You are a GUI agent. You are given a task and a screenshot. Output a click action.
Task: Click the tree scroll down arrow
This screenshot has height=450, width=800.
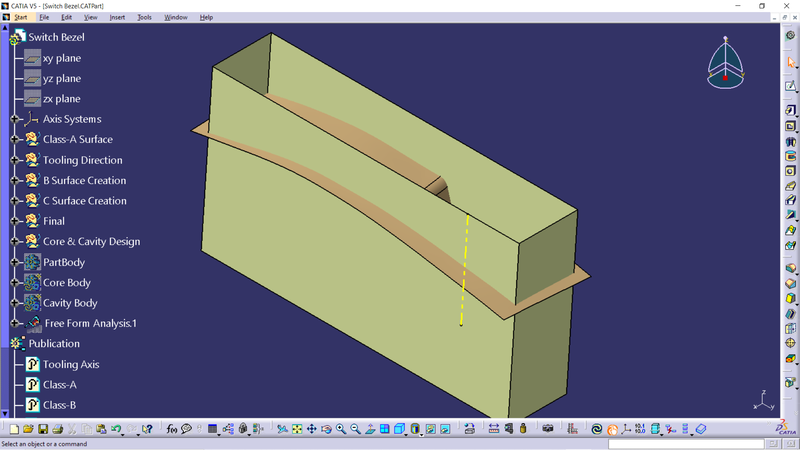[x=5, y=413]
